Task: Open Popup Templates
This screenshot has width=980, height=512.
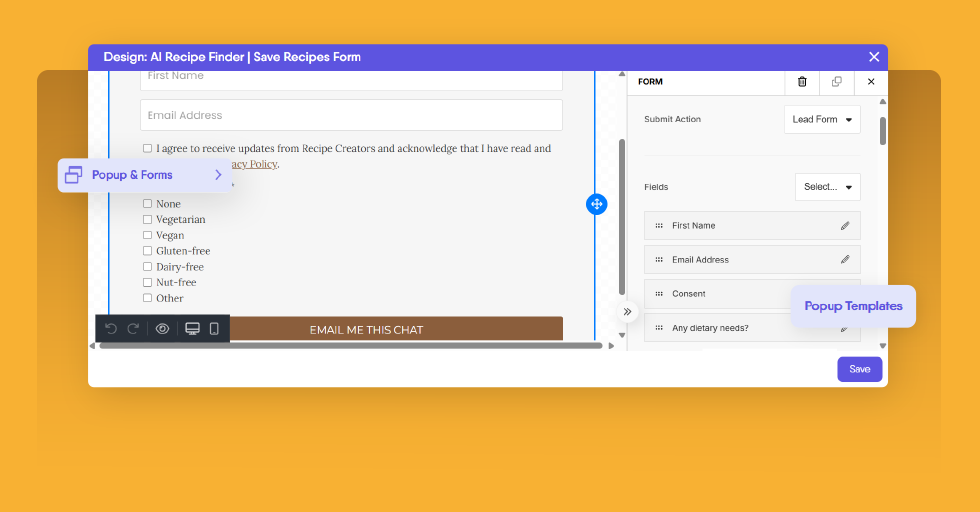Action: pos(853,307)
